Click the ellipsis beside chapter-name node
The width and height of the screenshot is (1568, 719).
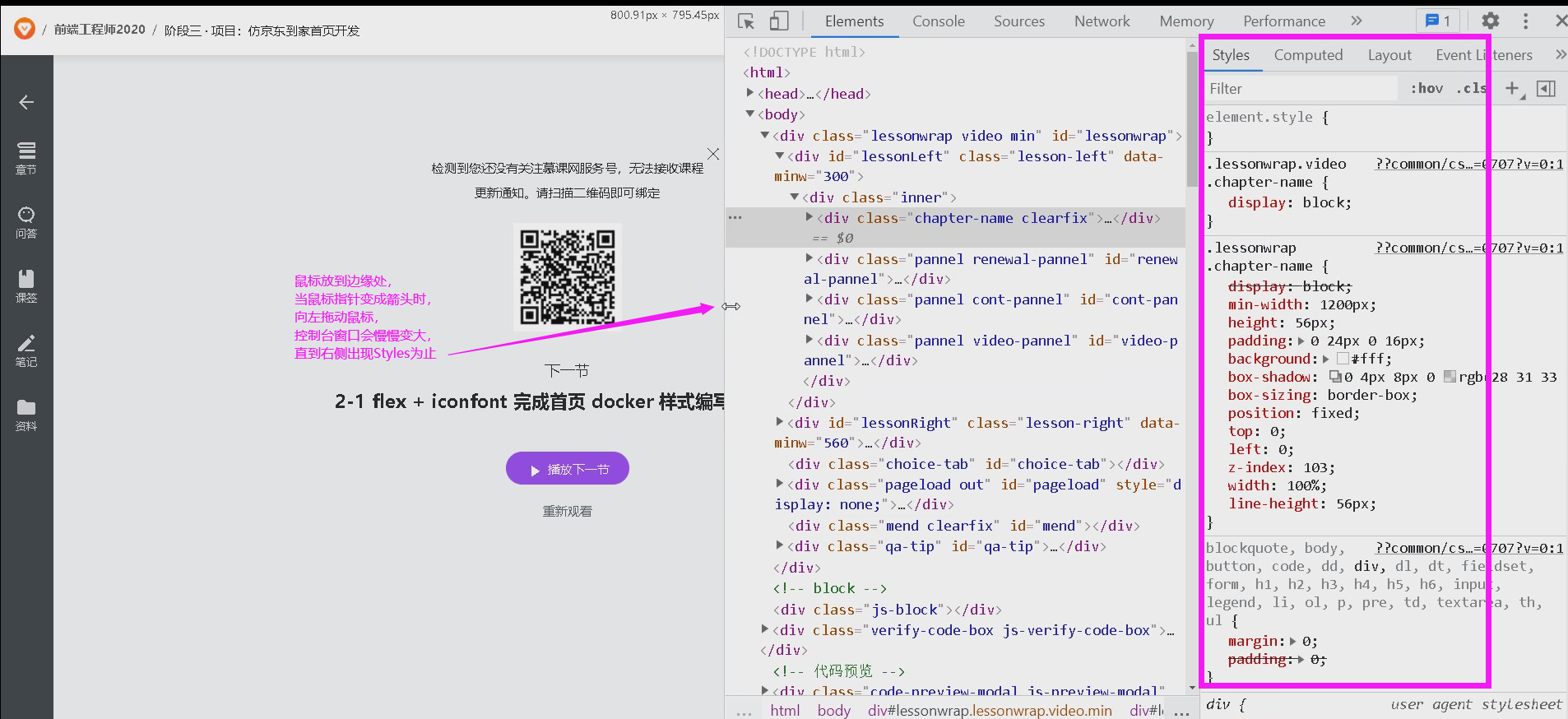pyautogui.click(x=735, y=218)
